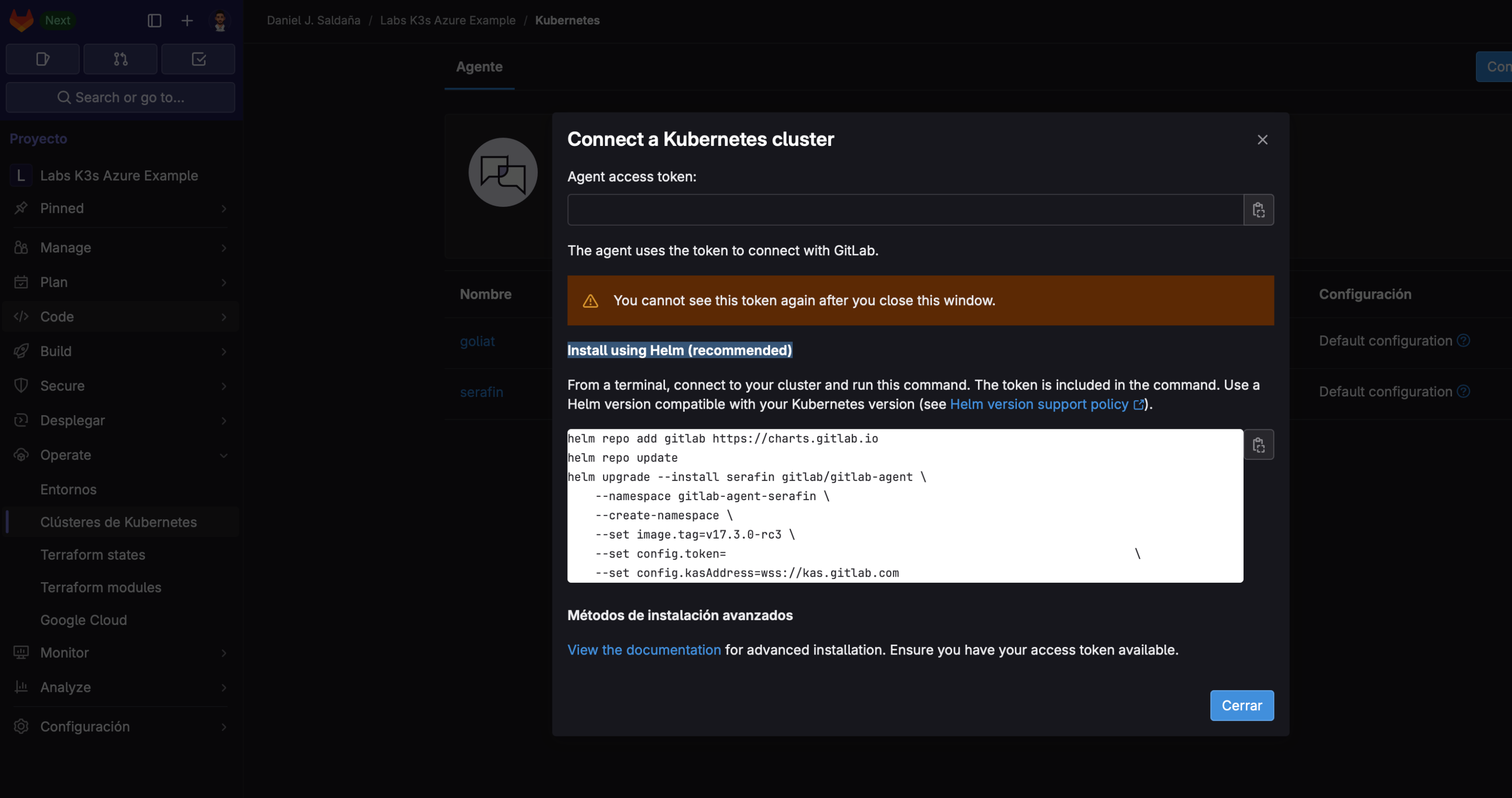The height and width of the screenshot is (798, 1512).
Task: Click the serafin agent name in list
Action: click(x=481, y=391)
